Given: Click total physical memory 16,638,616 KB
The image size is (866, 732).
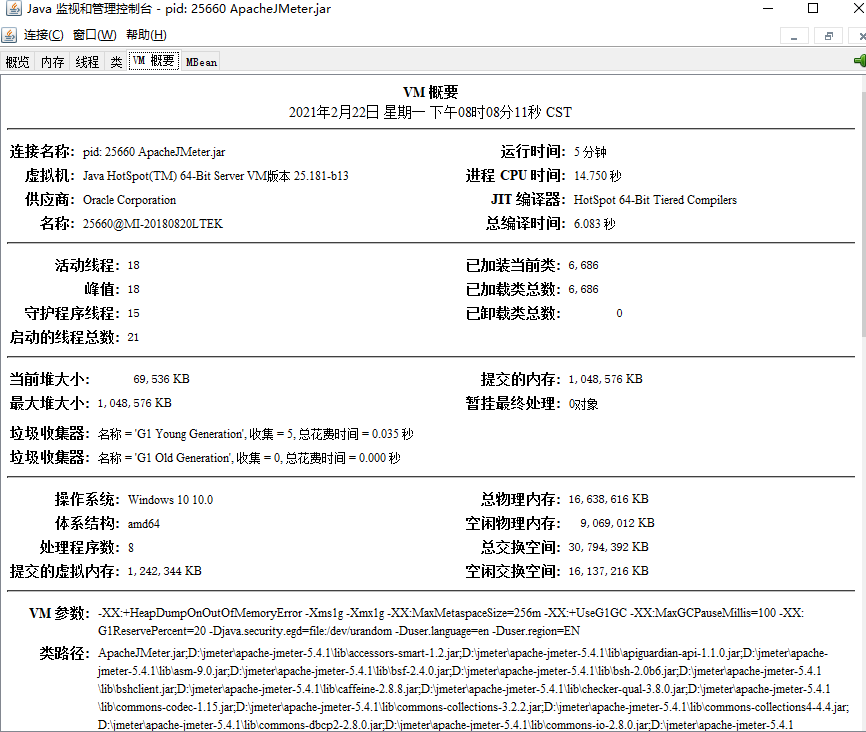Looking at the screenshot, I should click(609, 499).
